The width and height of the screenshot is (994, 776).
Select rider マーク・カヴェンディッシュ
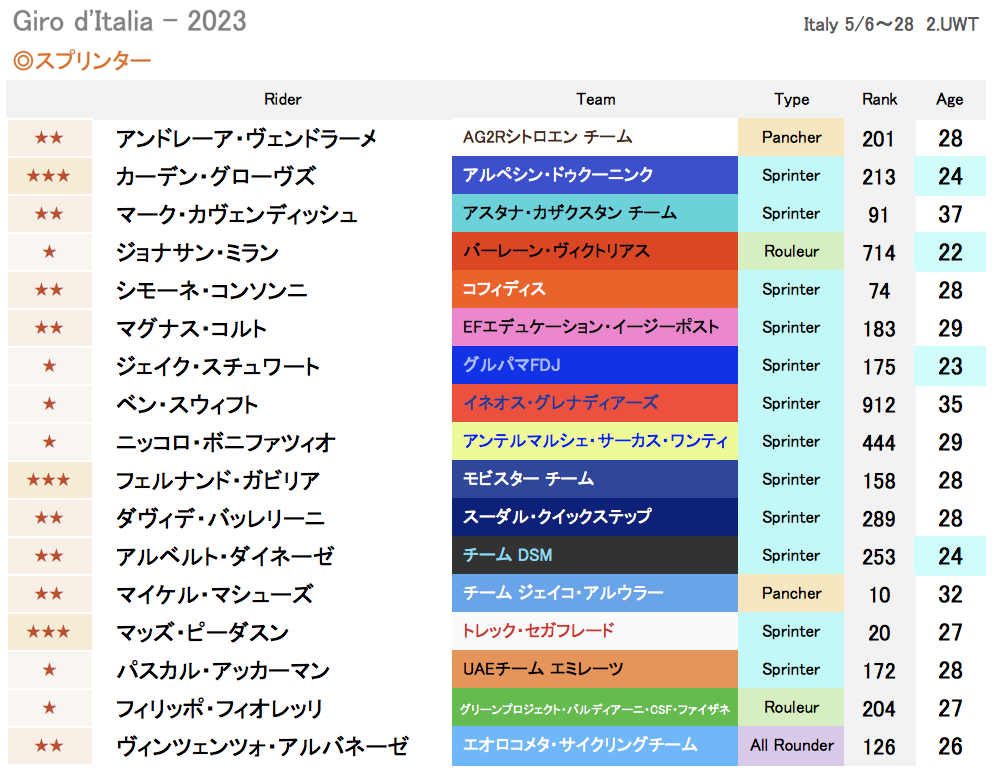[x=236, y=214]
